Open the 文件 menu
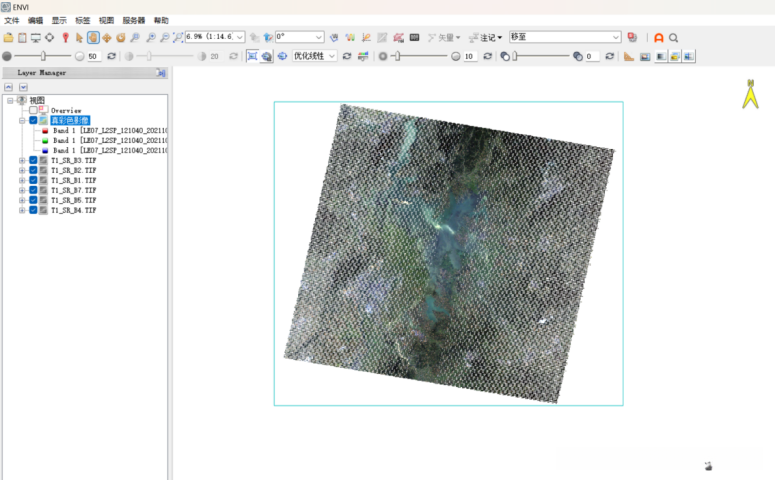Image resolution: width=775 pixels, height=480 pixels. pyautogui.click(x=12, y=20)
